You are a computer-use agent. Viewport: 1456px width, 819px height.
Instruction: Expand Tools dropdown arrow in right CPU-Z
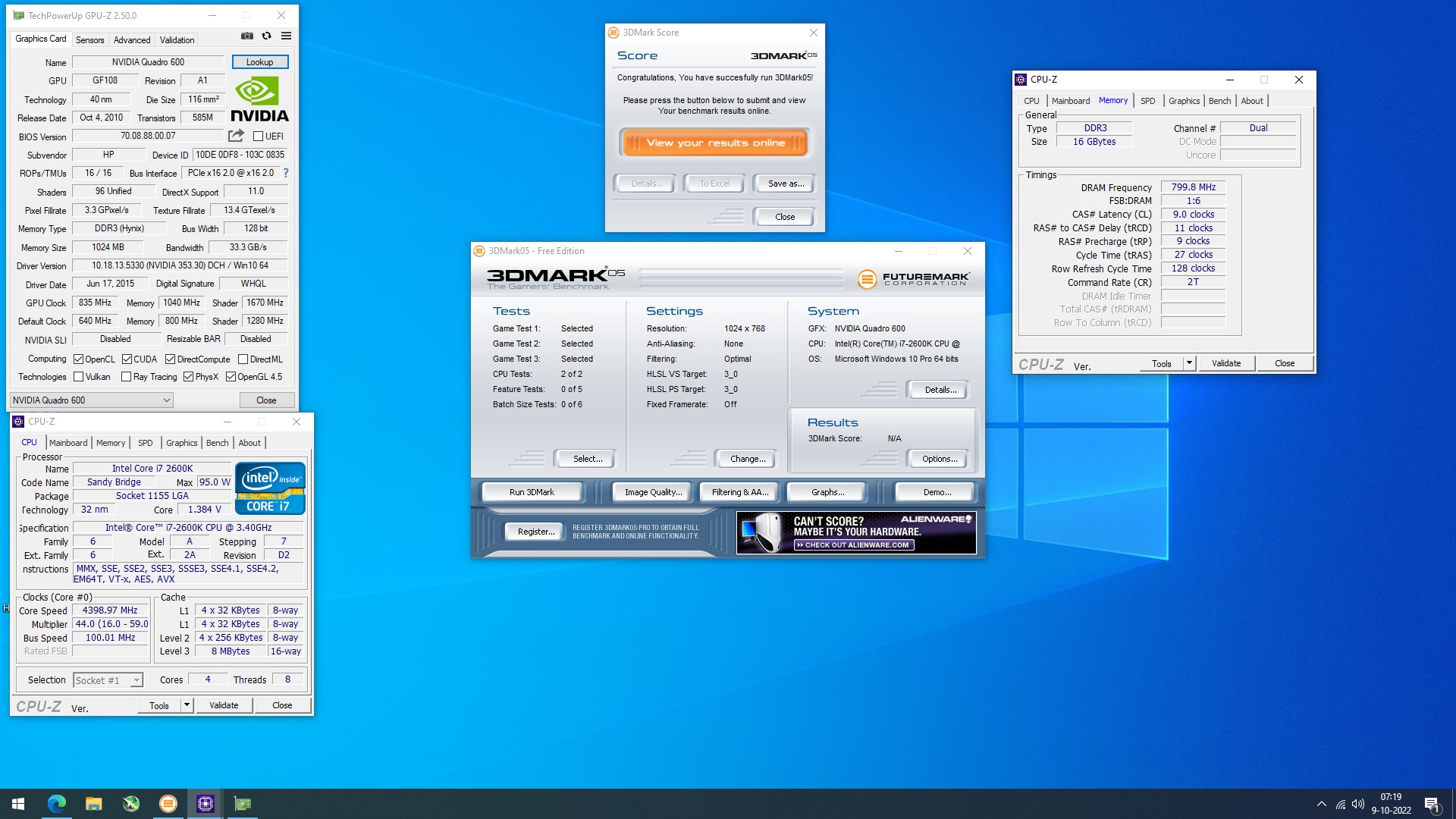[1189, 363]
